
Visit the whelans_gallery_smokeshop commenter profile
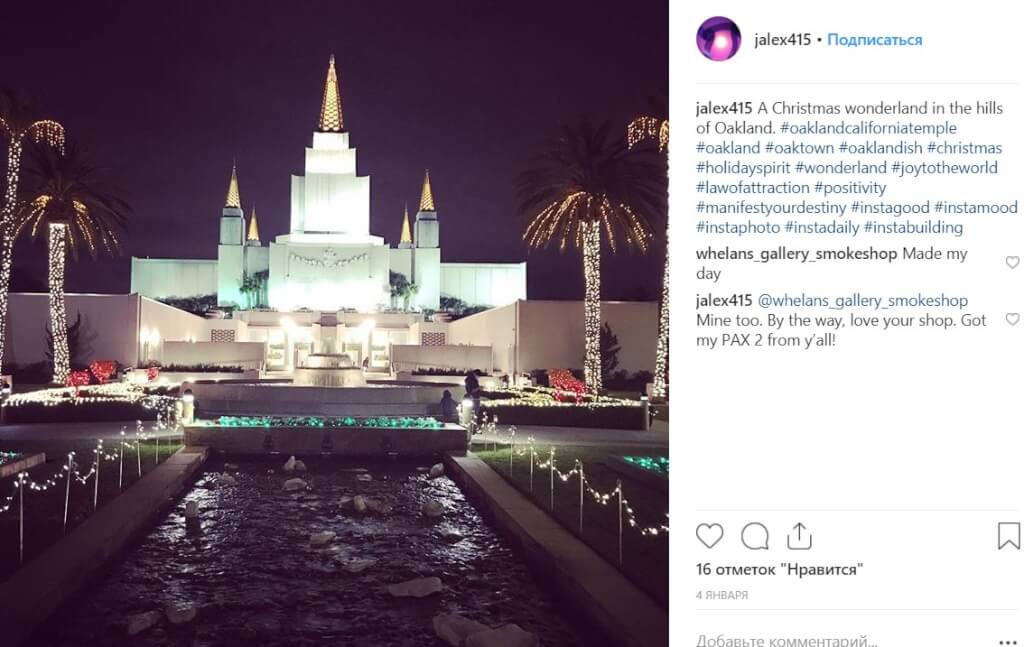point(796,254)
